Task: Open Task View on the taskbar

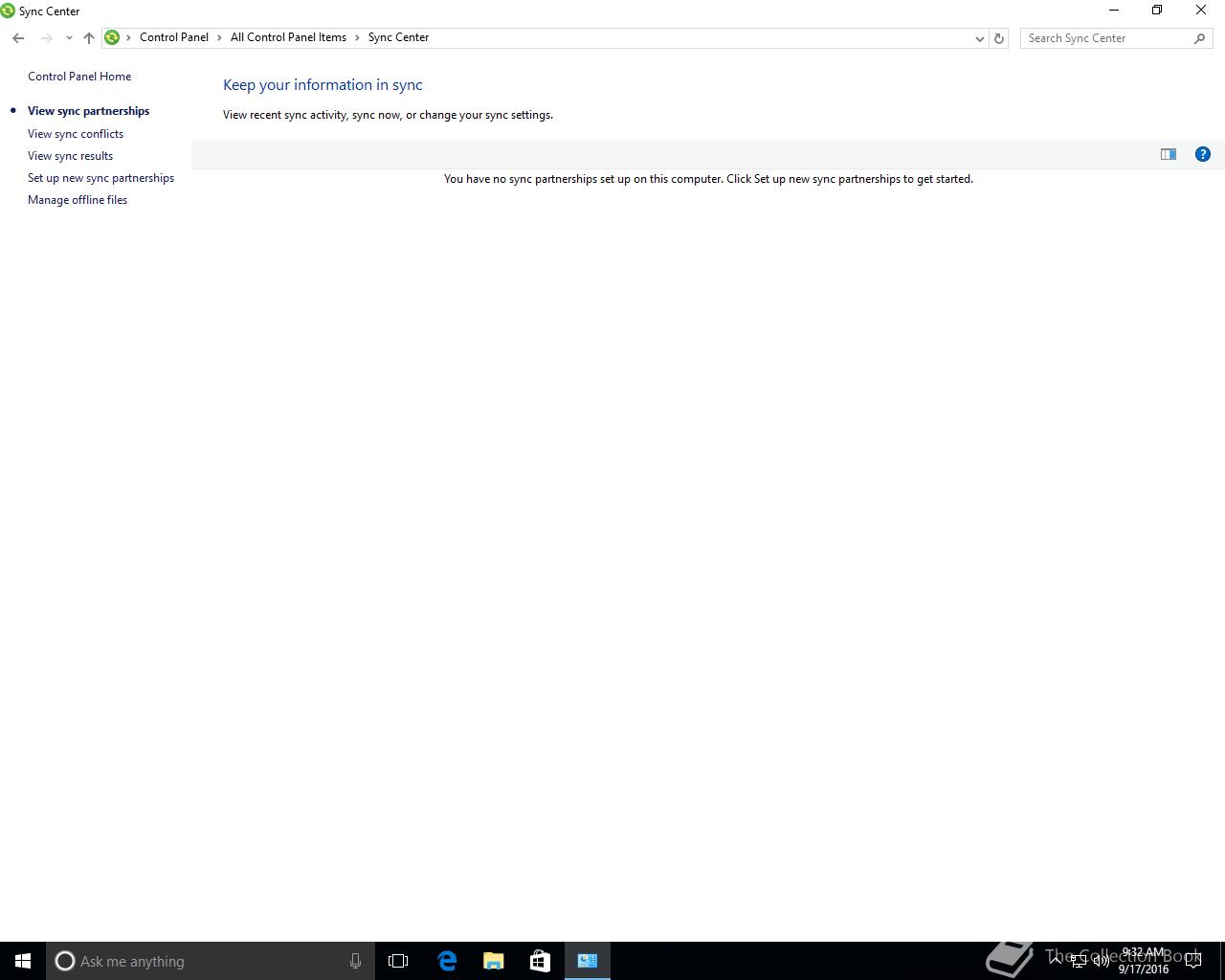Action: 398,961
